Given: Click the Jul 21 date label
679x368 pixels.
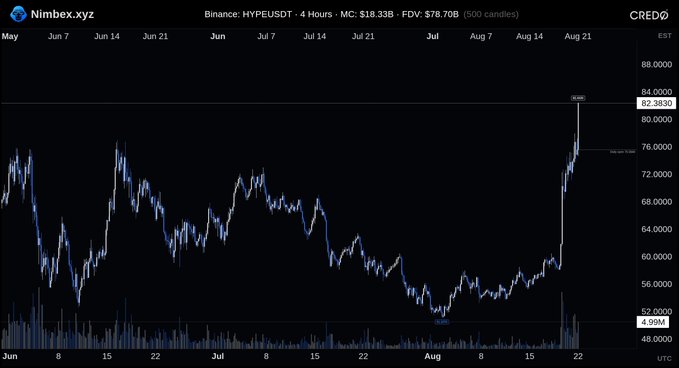Looking at the screenshot, I should pyautogui.click(x=363, y=36).
